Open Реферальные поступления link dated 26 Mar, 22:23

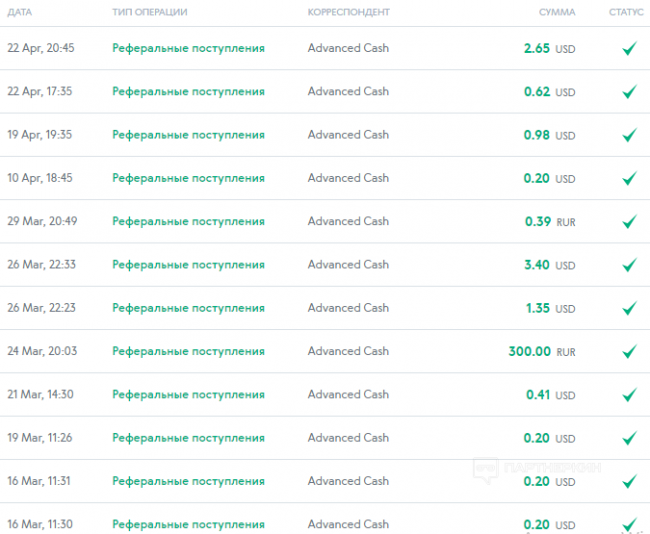[188, 308]
